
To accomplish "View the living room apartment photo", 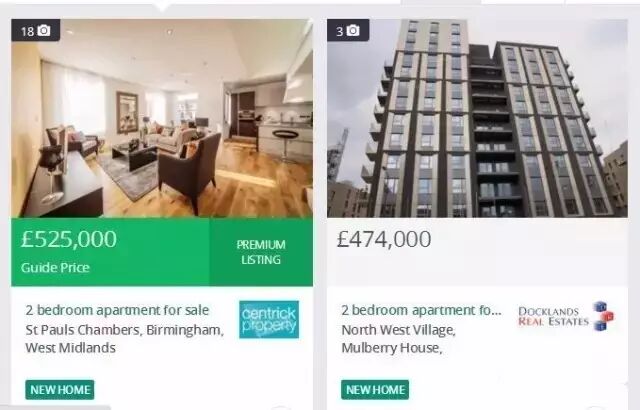I will (x=162, y=118).
